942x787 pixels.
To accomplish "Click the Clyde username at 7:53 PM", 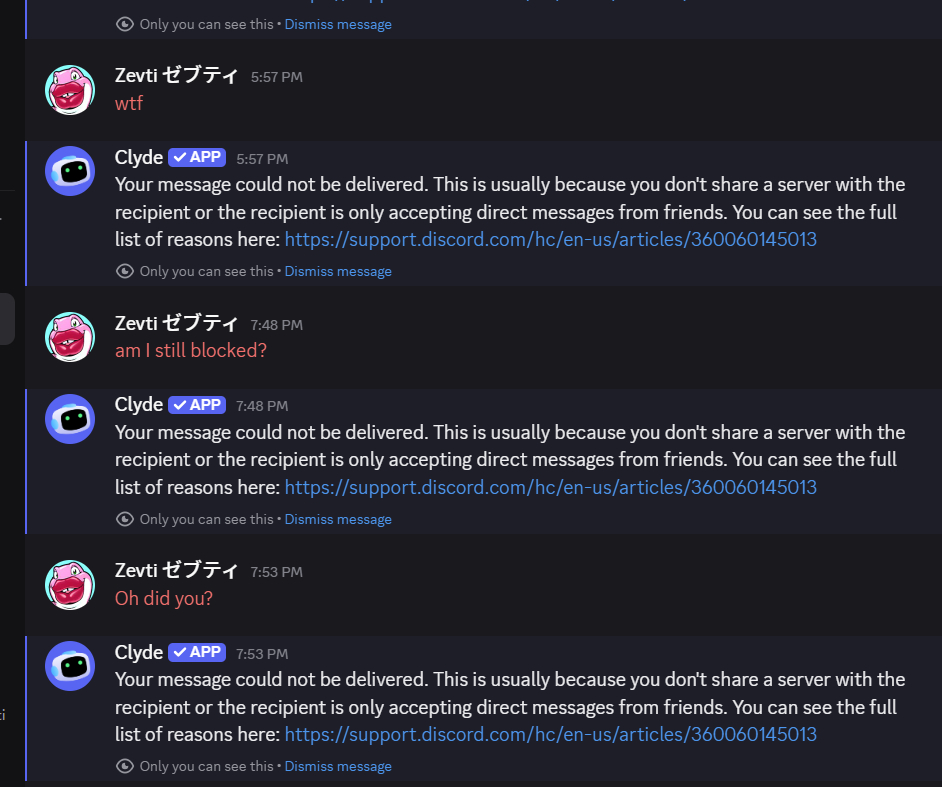I will (x=139, y=652).
